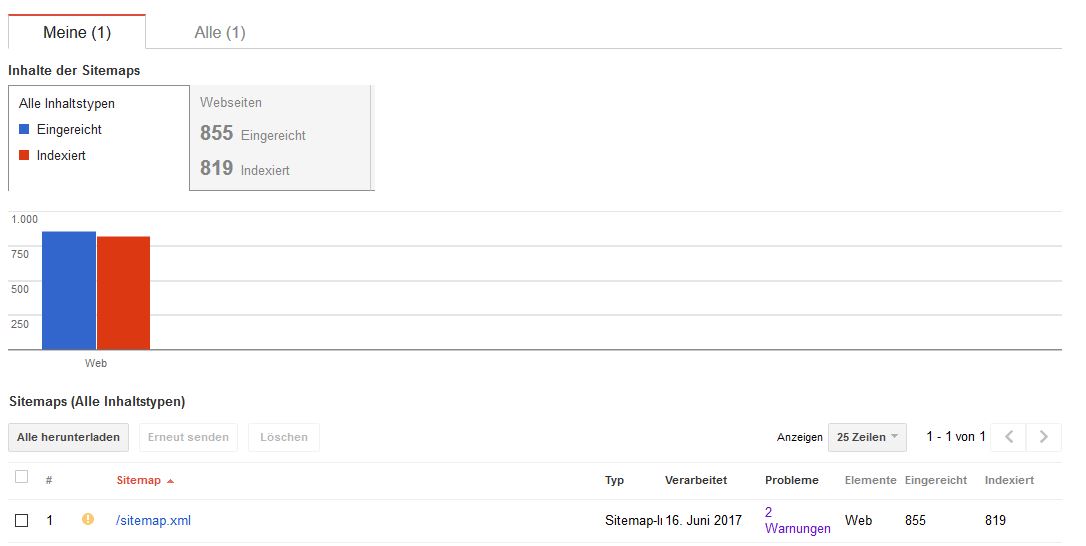Tick the checkbox for the /sitemap.xml row

pos(22,520)
